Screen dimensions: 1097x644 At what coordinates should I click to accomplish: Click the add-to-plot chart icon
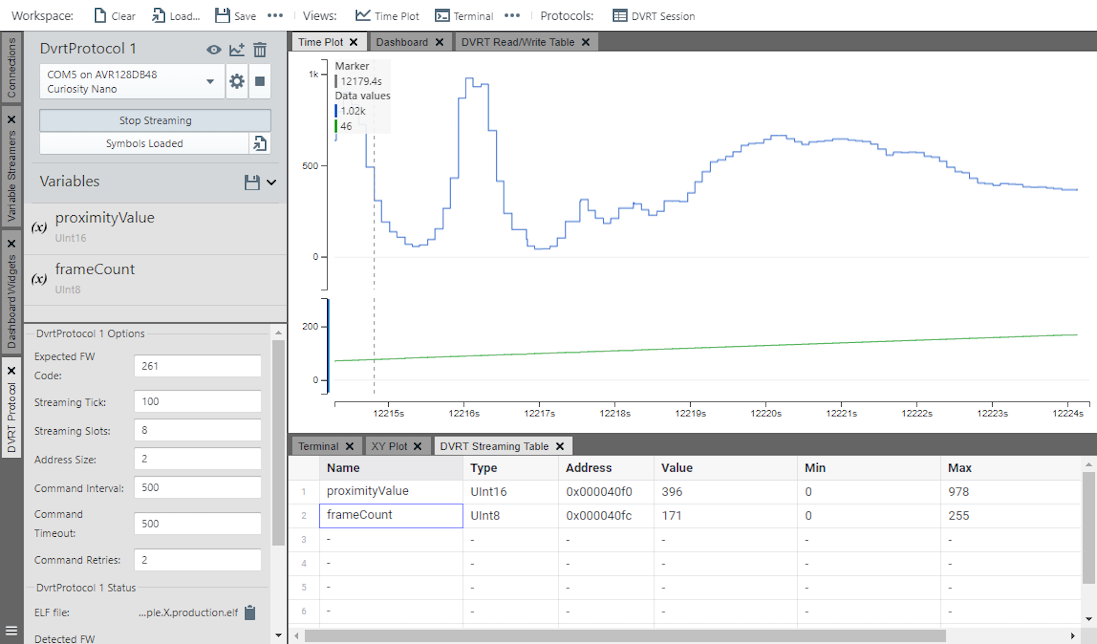(237, 50)
